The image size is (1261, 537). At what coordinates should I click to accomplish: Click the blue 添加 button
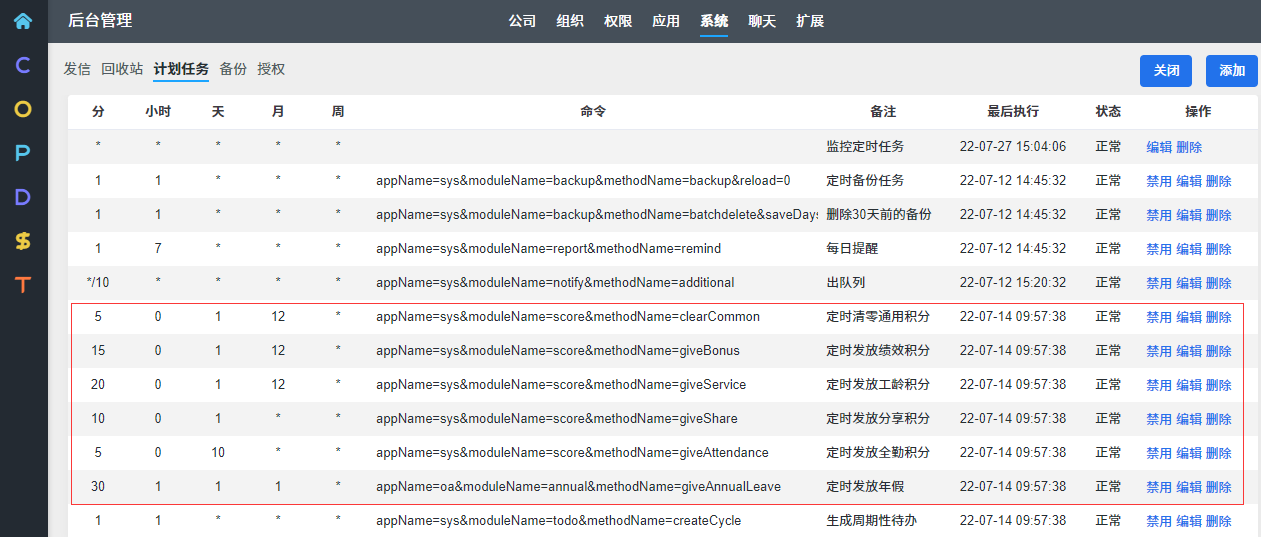1232,71
